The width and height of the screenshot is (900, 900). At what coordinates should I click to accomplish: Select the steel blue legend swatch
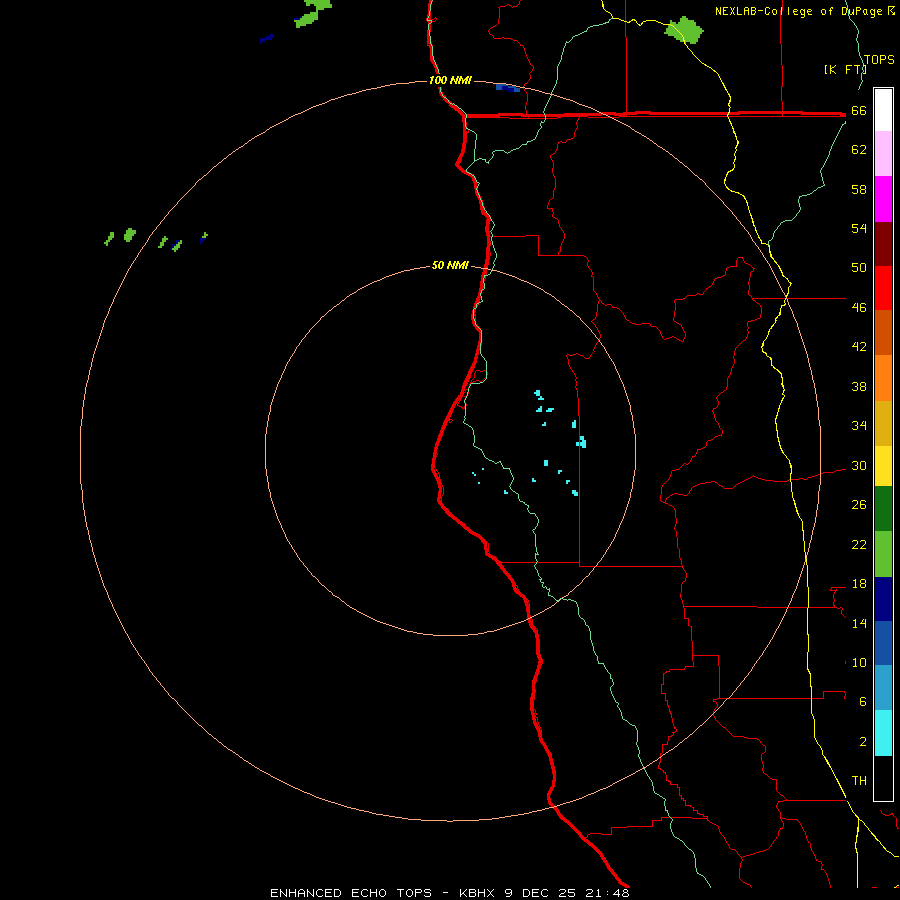(x=883, y=688)
